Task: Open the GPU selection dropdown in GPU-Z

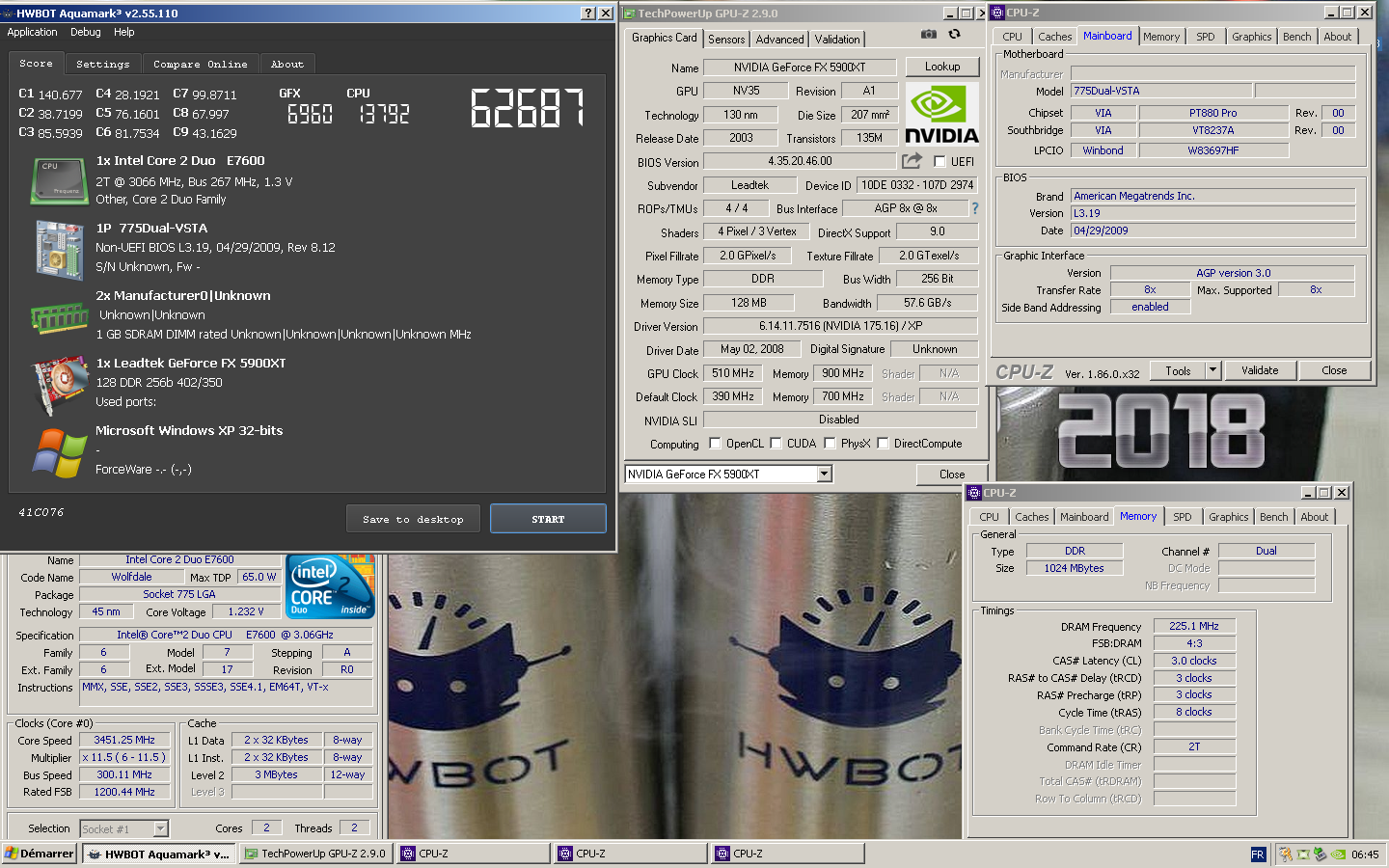Action: (825, 474)
